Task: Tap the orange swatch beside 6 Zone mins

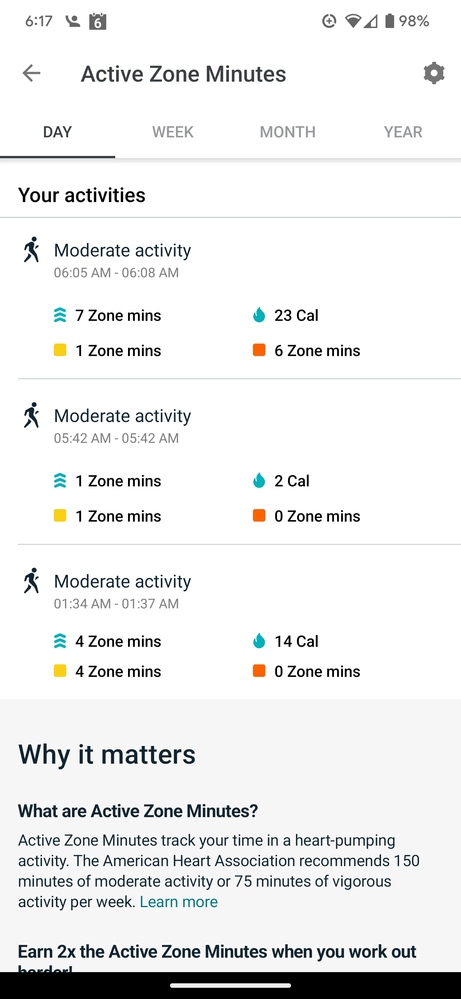Action: (259, 350)
